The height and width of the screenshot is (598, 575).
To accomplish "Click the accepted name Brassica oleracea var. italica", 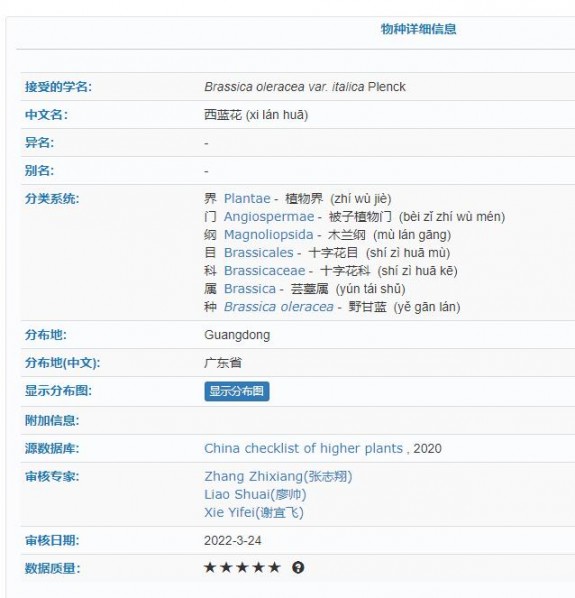I will point(284,87).
